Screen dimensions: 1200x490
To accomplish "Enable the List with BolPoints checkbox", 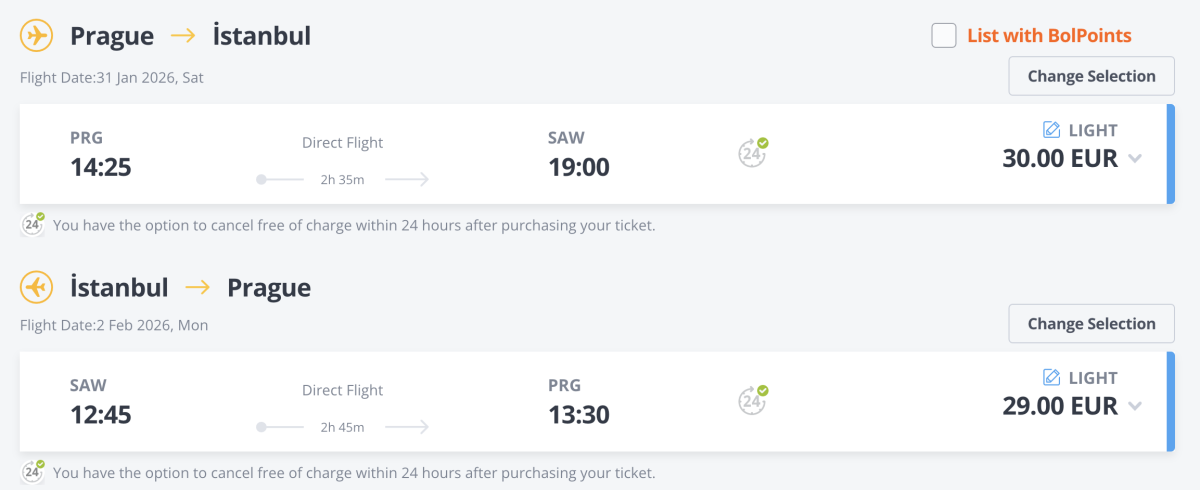I will 944,36.
